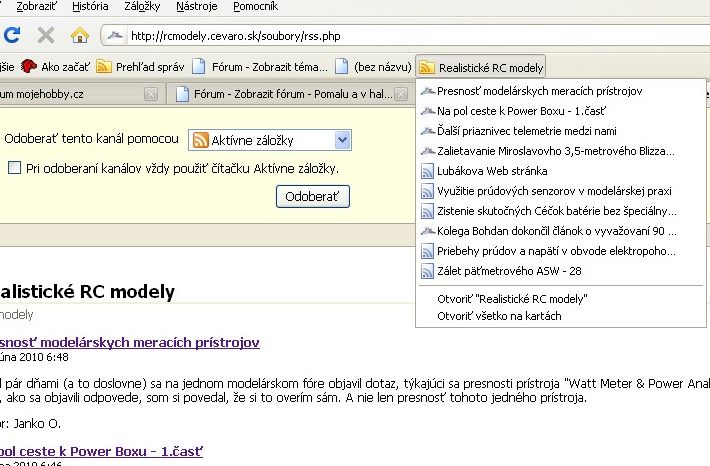Click the red icon of Ako začať bookmark
The height and width of the screenshot is (466, 710).
(x=29, y=66)
